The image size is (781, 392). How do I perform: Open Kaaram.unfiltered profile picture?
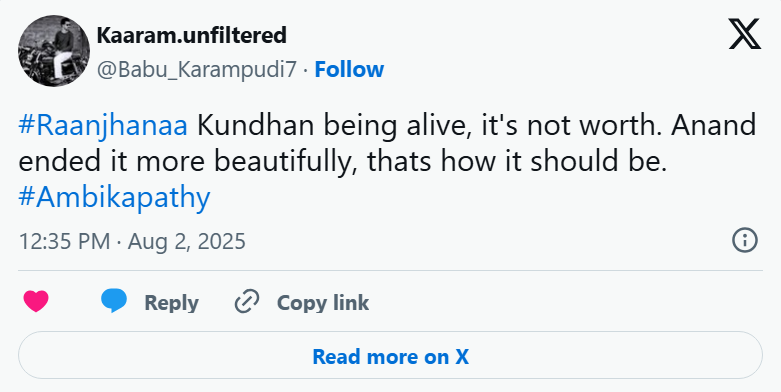[54, 51]
